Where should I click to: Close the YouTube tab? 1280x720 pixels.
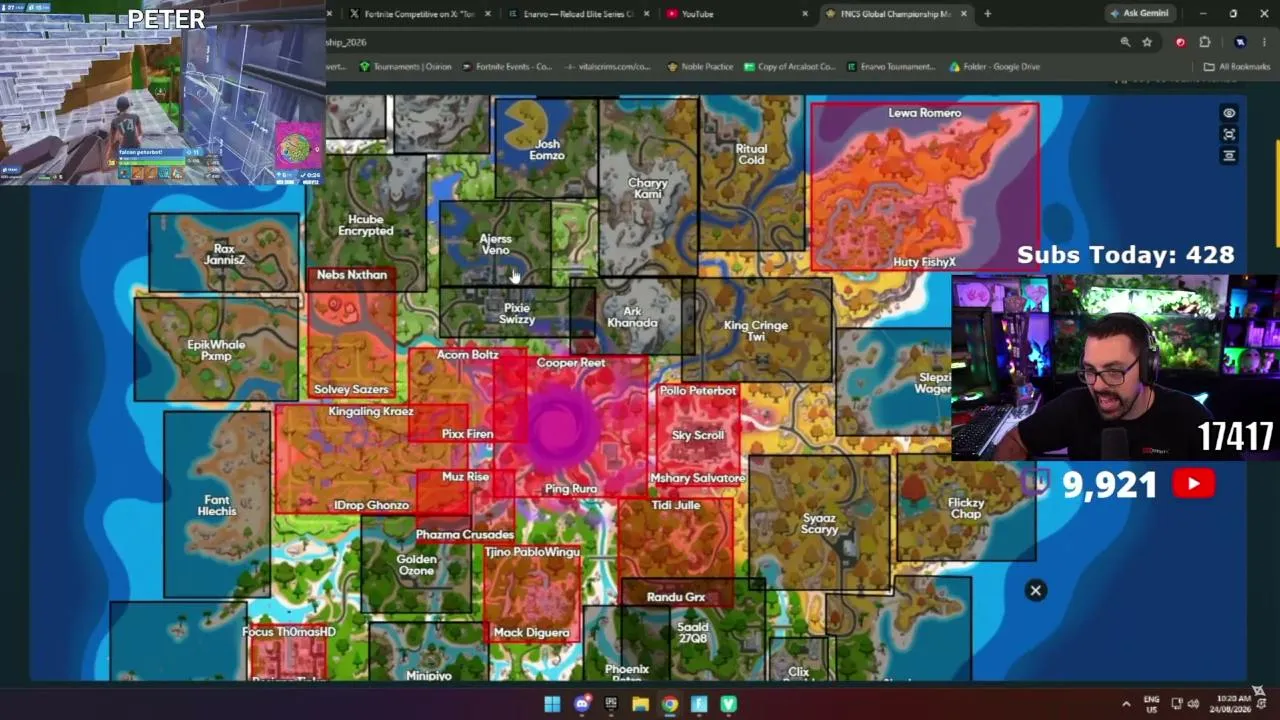coord(805,14)
